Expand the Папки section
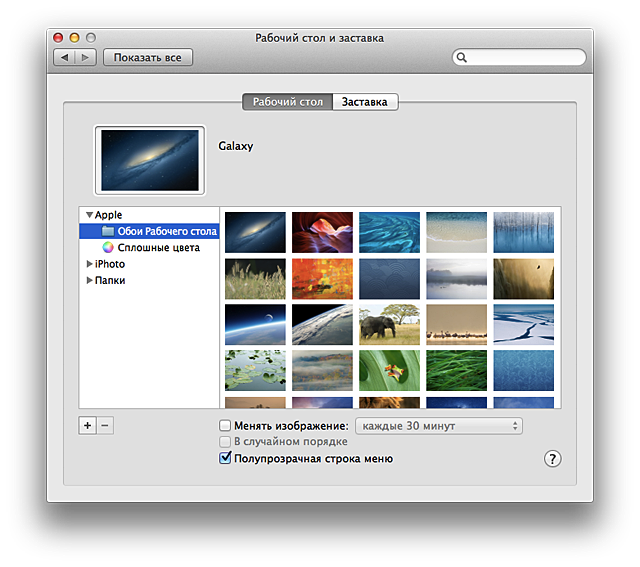 click(89, 281)
